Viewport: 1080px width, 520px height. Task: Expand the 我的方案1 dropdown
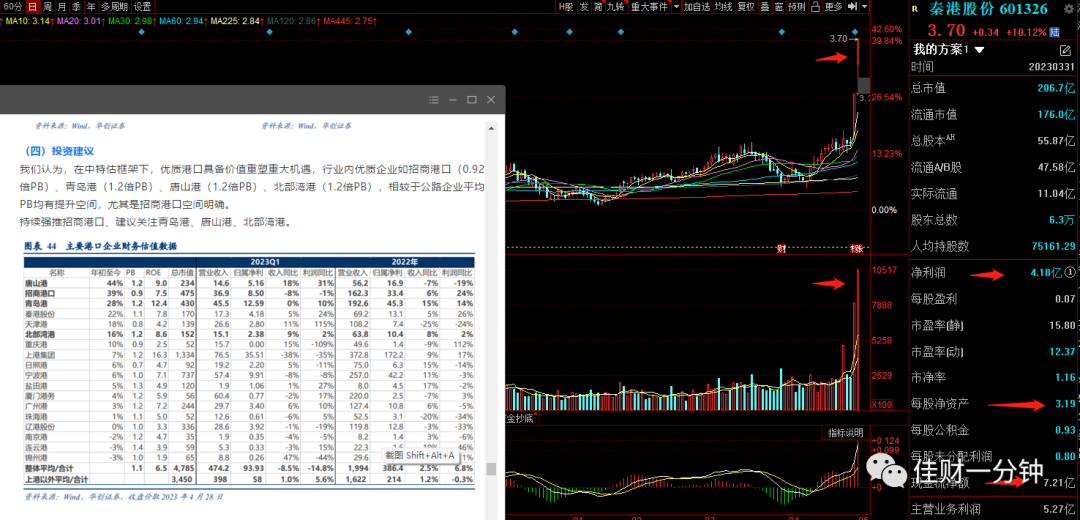pos(979,50)
